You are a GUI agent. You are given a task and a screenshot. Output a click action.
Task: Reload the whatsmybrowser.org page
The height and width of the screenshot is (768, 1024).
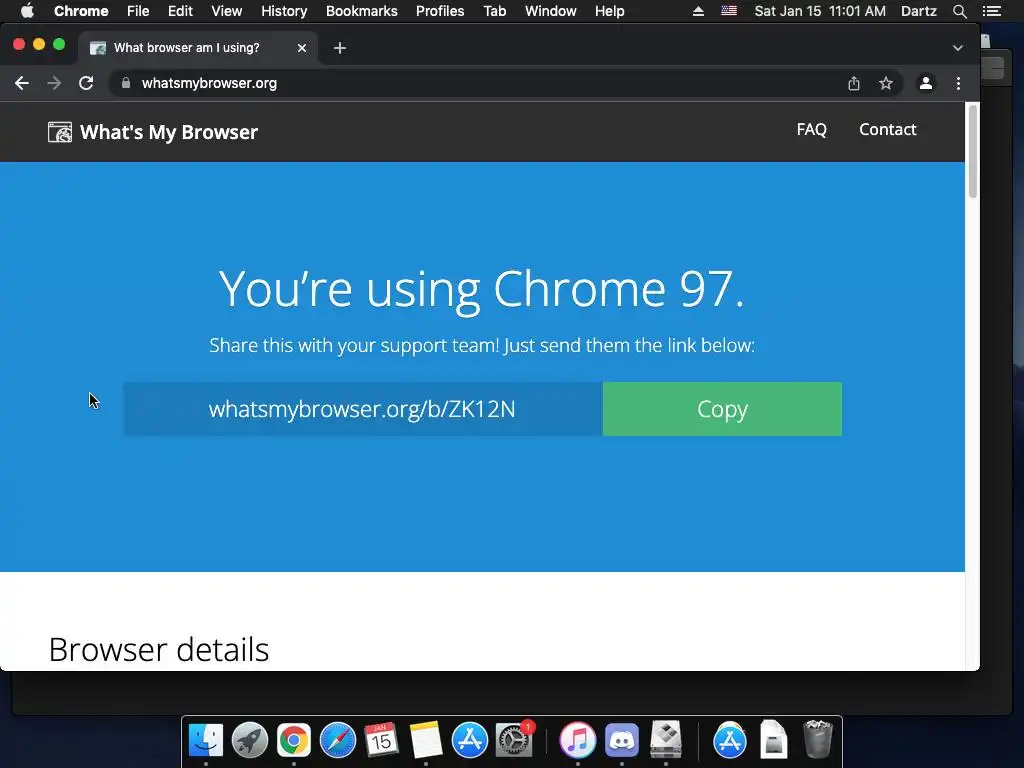[86, 84]
